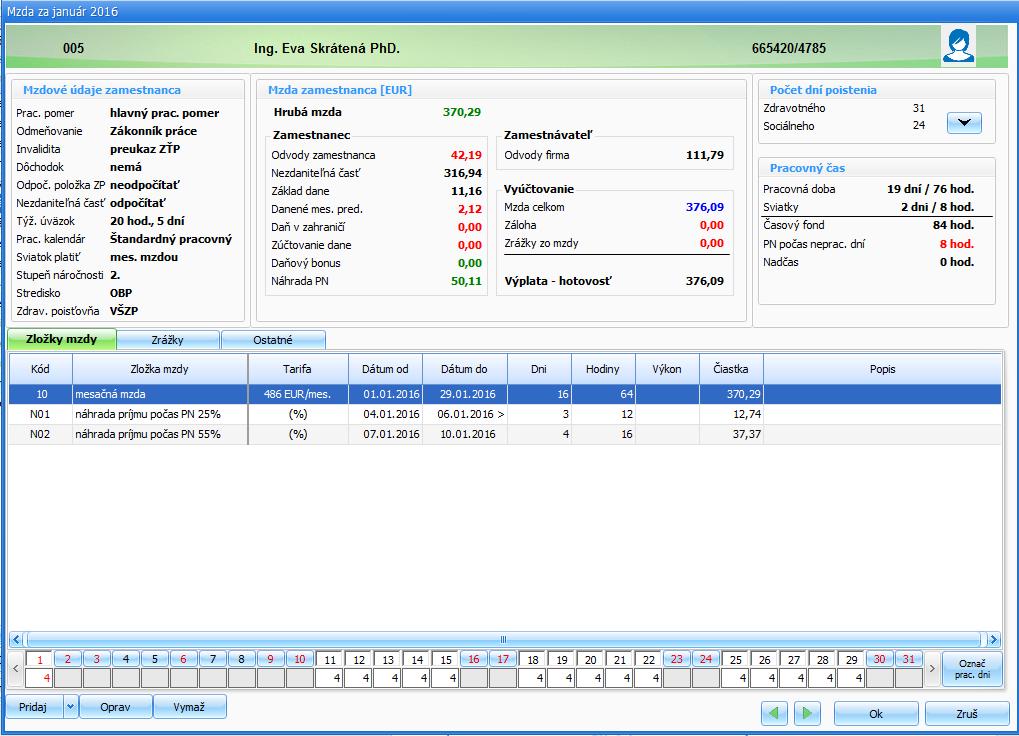Click Mzda celkom value 376,09
The image size is (1019, 736).
pos(704,207)
